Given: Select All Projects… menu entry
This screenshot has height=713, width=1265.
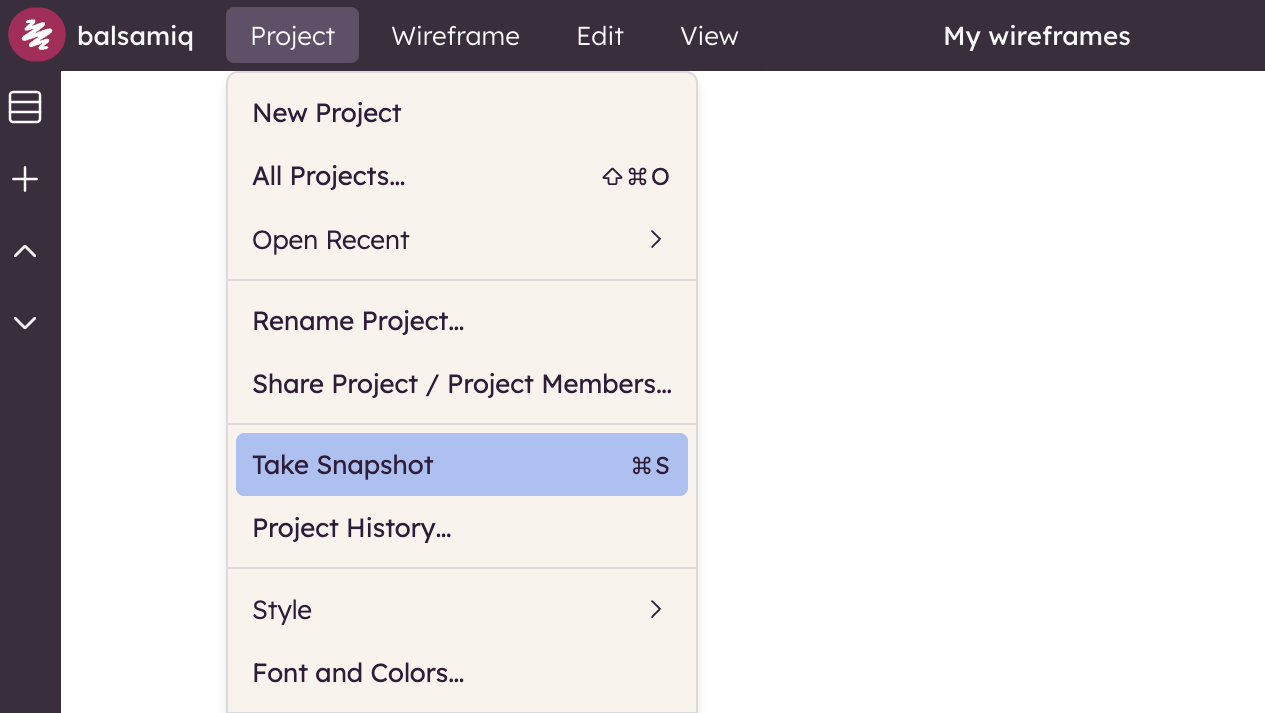Looking at the screenshot, I should [462, 177].
